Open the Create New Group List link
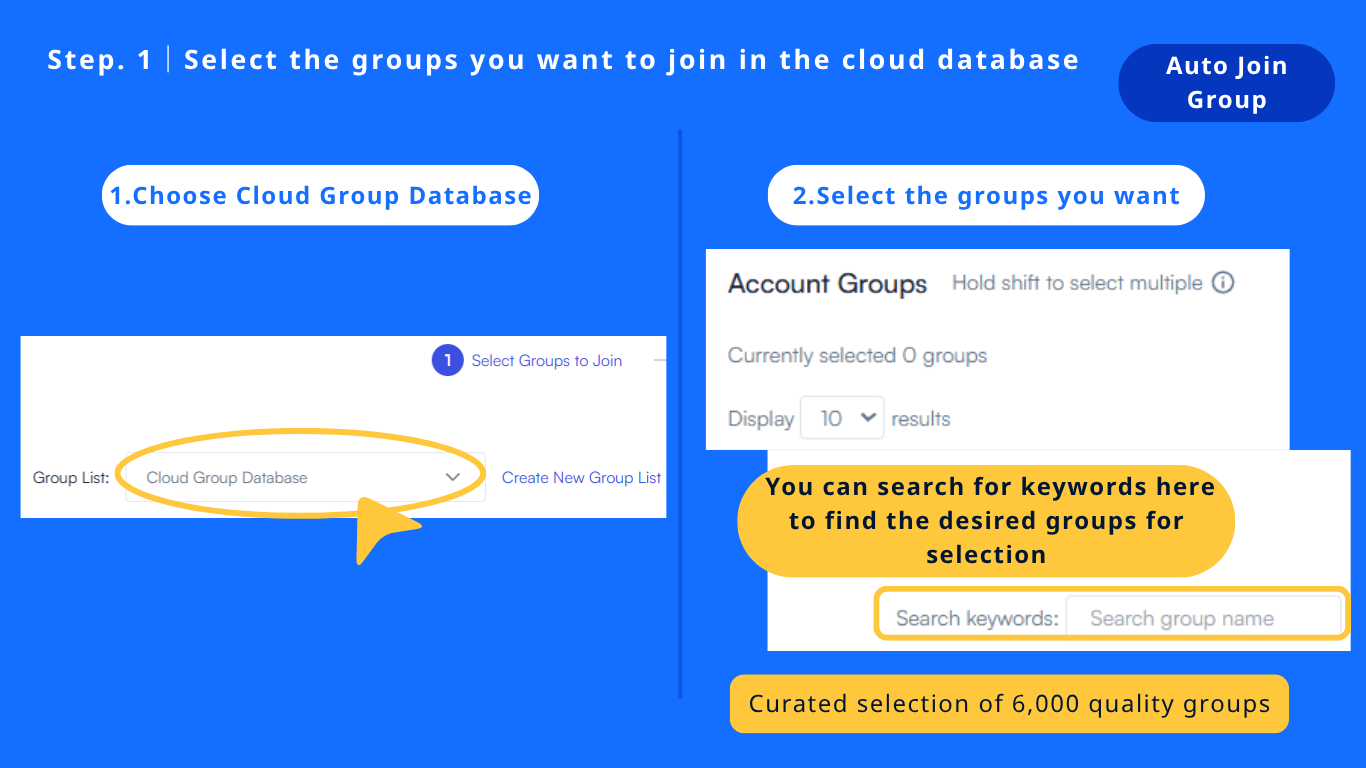This screenshot has width=1366, height=768. 581,478
